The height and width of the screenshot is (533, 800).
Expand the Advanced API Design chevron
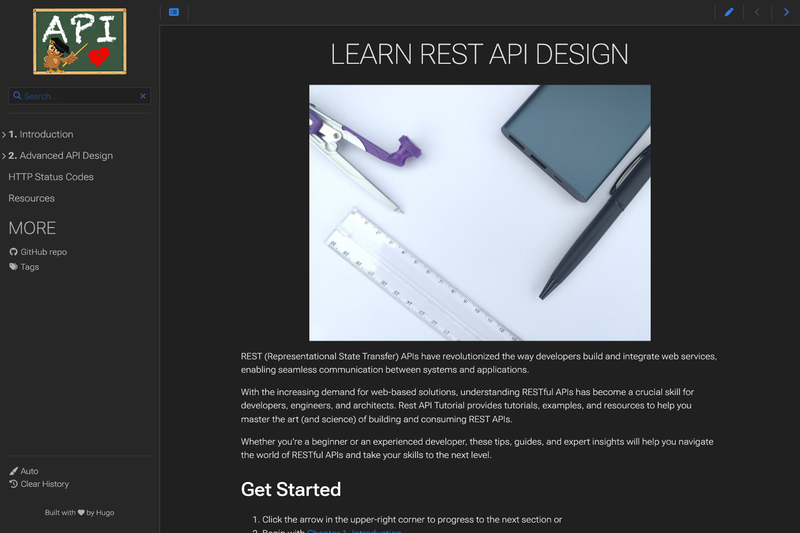coord(4,156)
